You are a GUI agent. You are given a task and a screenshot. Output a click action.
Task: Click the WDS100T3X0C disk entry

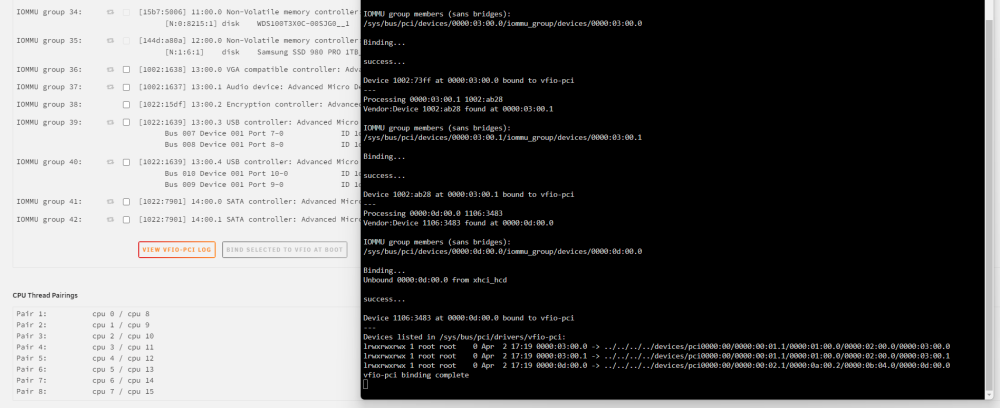(256, 24)
